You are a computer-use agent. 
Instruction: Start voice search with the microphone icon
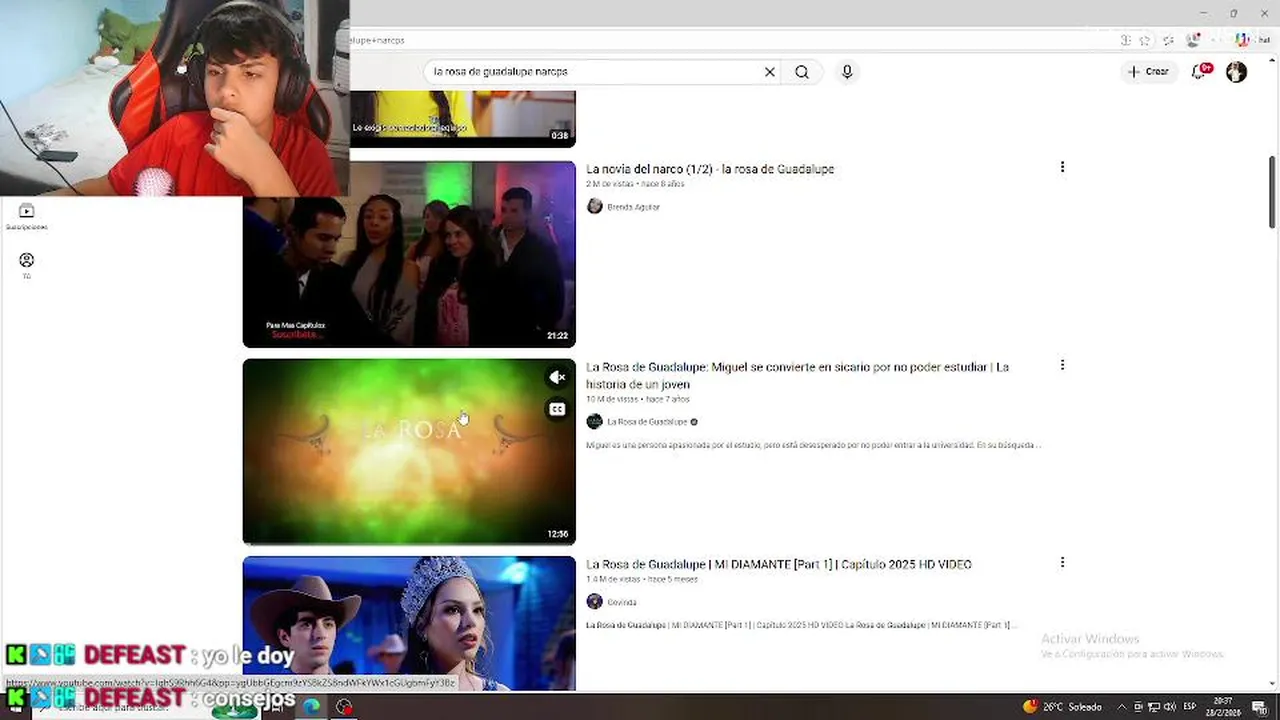[847, 72]
